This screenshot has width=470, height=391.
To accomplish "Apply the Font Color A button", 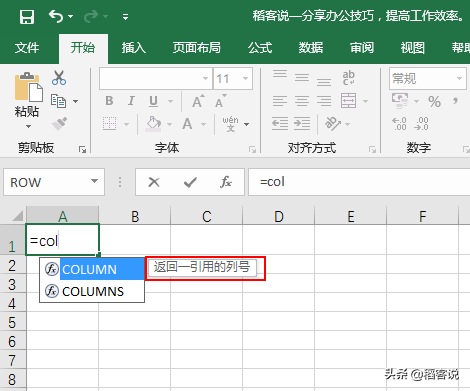I will [187, 124].
